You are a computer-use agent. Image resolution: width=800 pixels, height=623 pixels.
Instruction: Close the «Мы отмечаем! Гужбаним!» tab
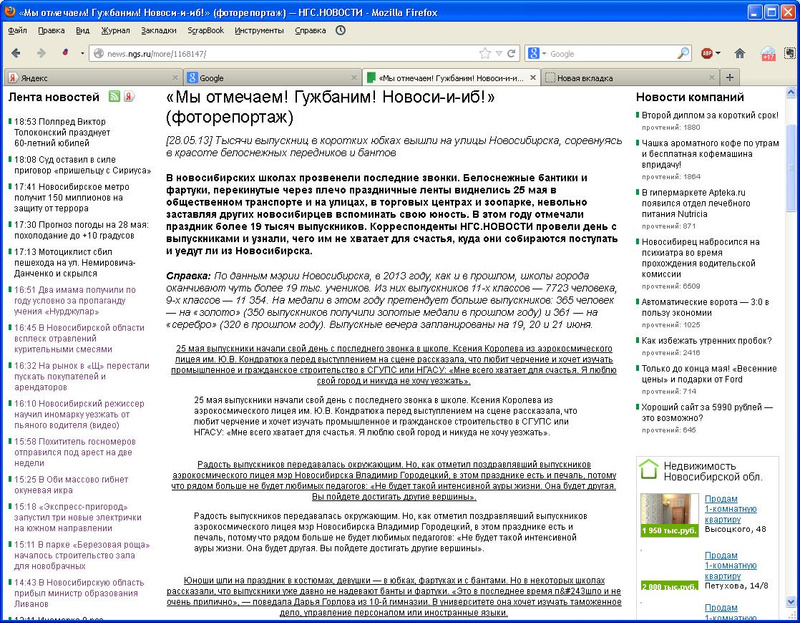[533, 78]
